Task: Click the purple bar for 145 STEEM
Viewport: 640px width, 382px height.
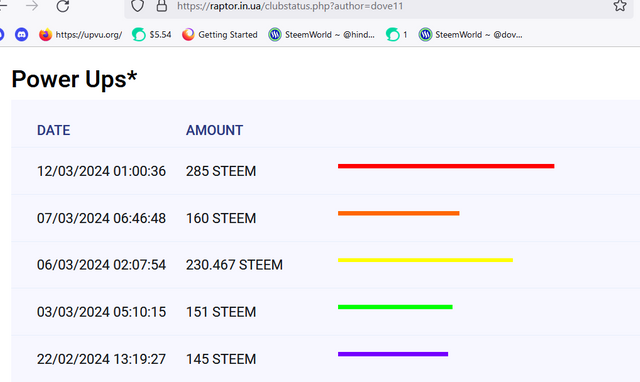Action: (393, 354)
